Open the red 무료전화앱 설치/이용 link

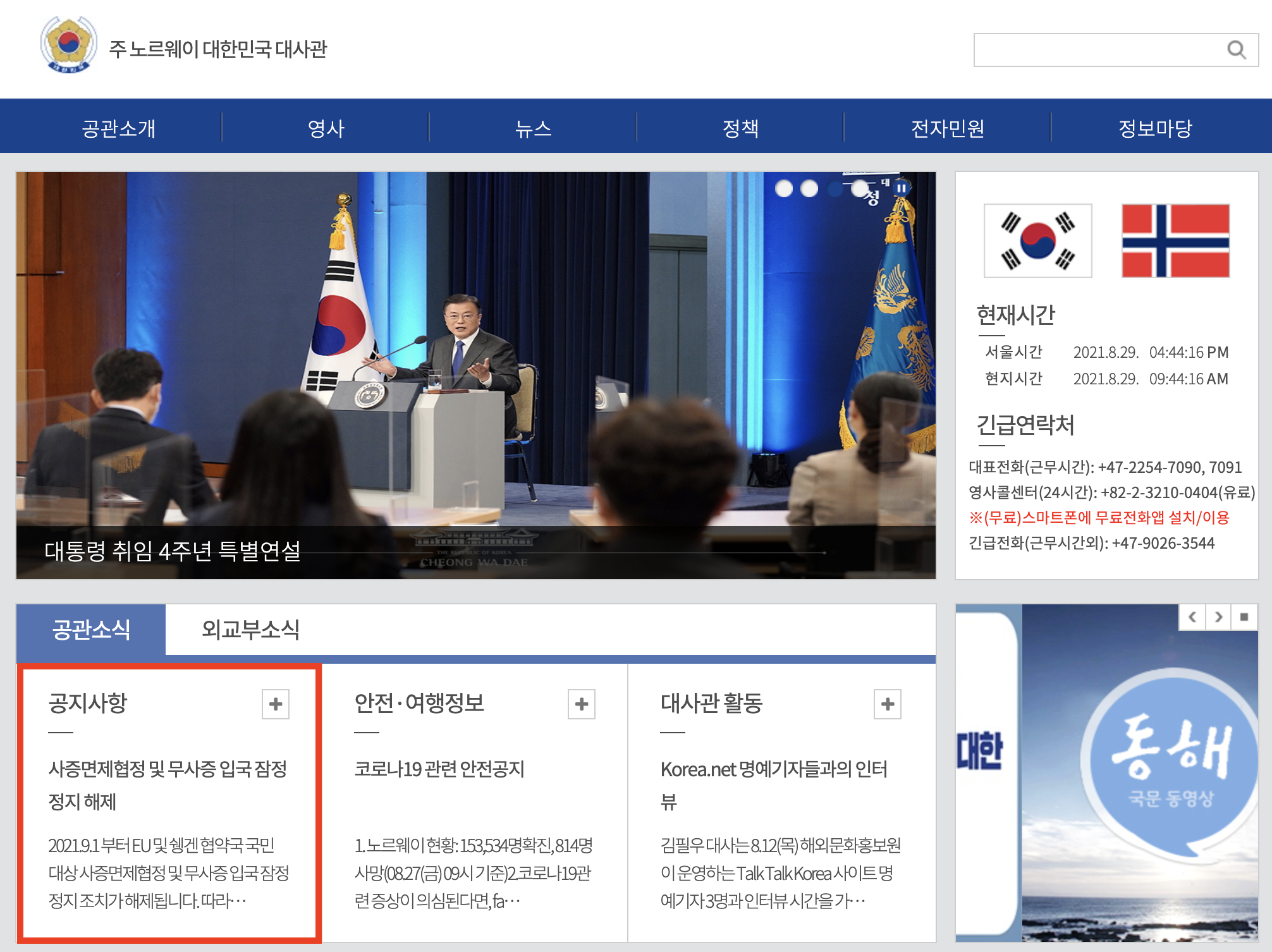click(1099, 518)
